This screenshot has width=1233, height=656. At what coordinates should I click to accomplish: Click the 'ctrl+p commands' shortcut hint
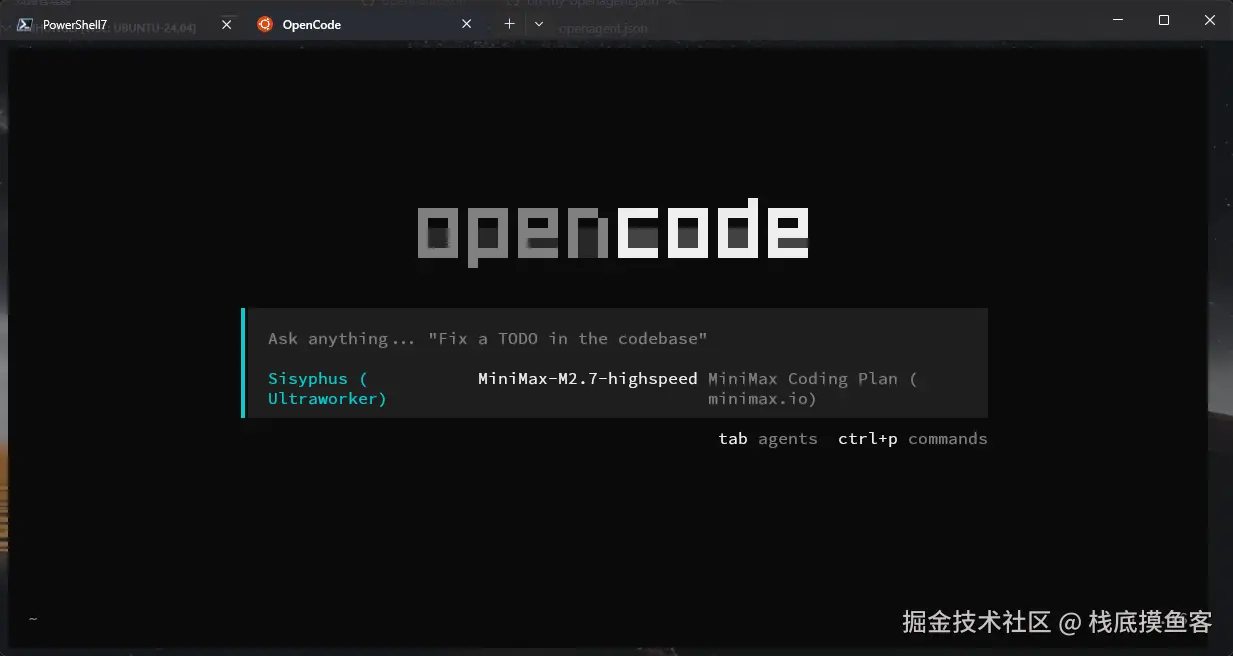click(x=913, y=438)
